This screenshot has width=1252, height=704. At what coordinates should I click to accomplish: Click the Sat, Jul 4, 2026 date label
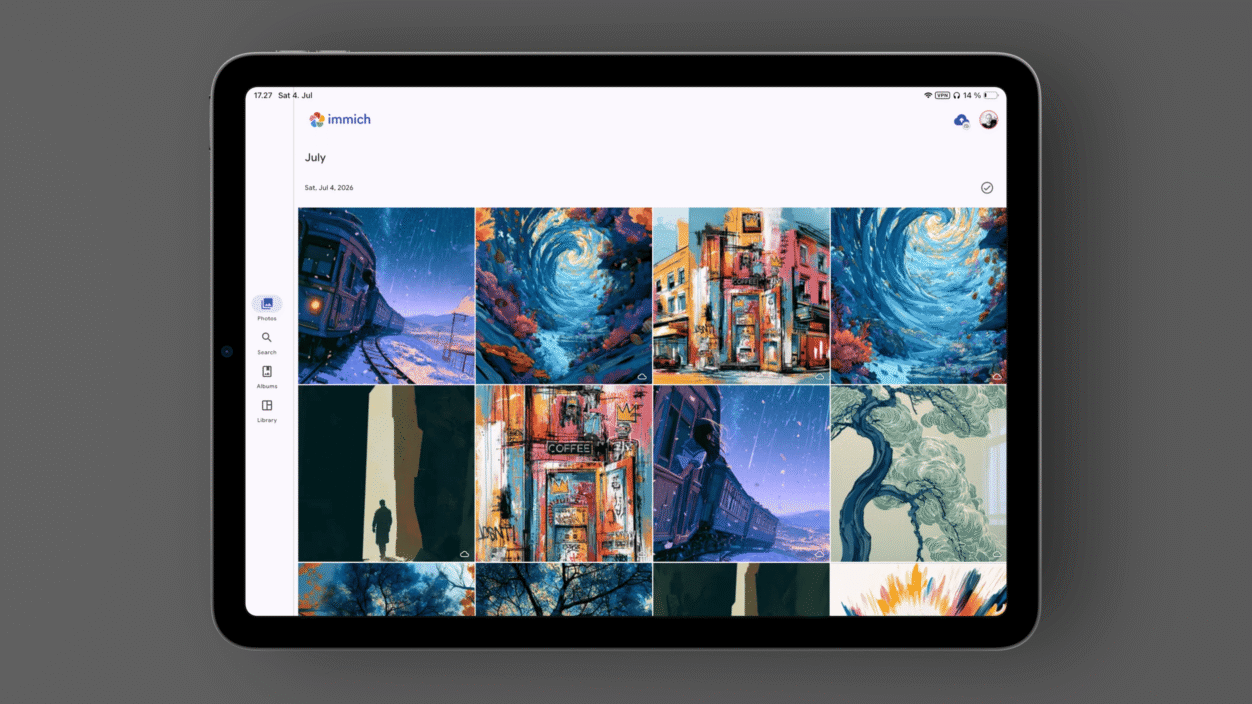tap(329, 188)
